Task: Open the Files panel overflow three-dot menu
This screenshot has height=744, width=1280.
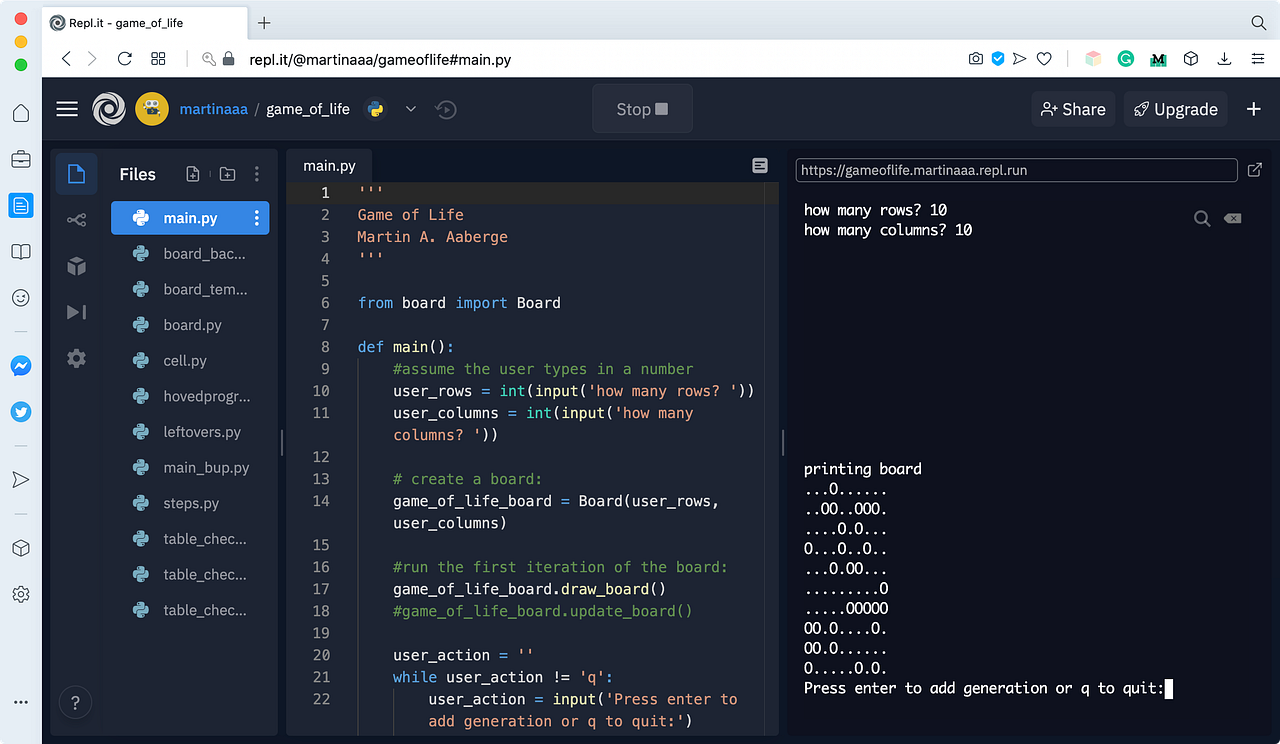Action: tap(257, 173)
